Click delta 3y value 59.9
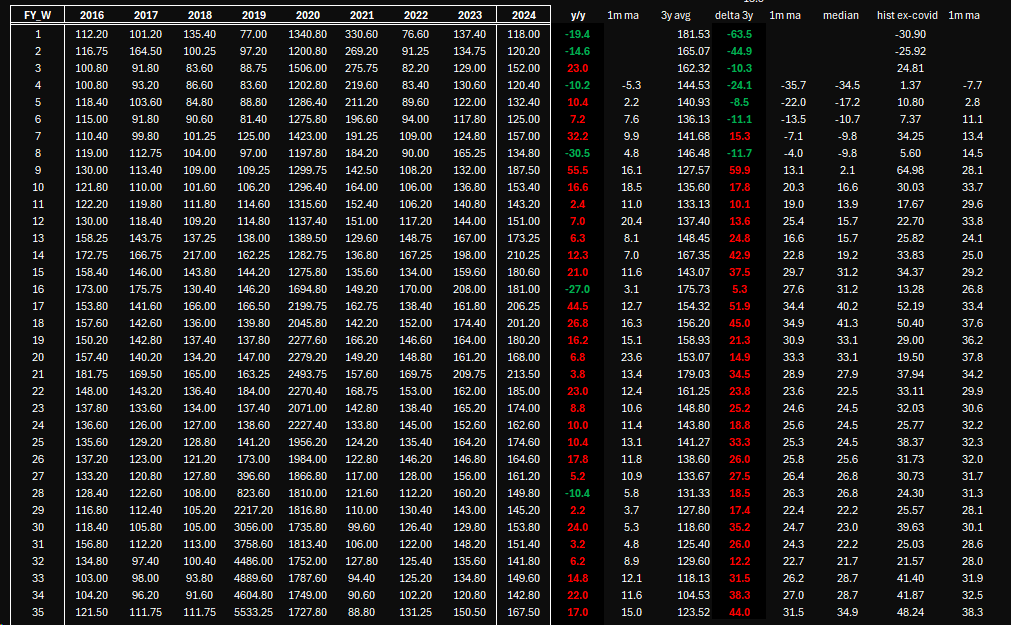The image size is (1011, 625). (740, 170)
